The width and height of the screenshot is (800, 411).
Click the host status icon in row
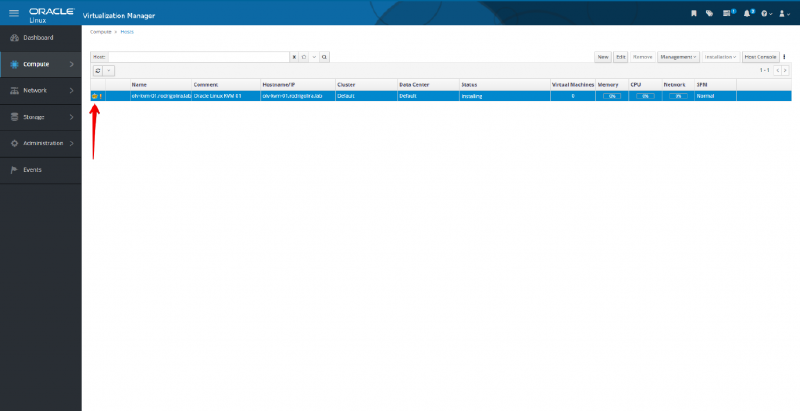click(95, 96)
